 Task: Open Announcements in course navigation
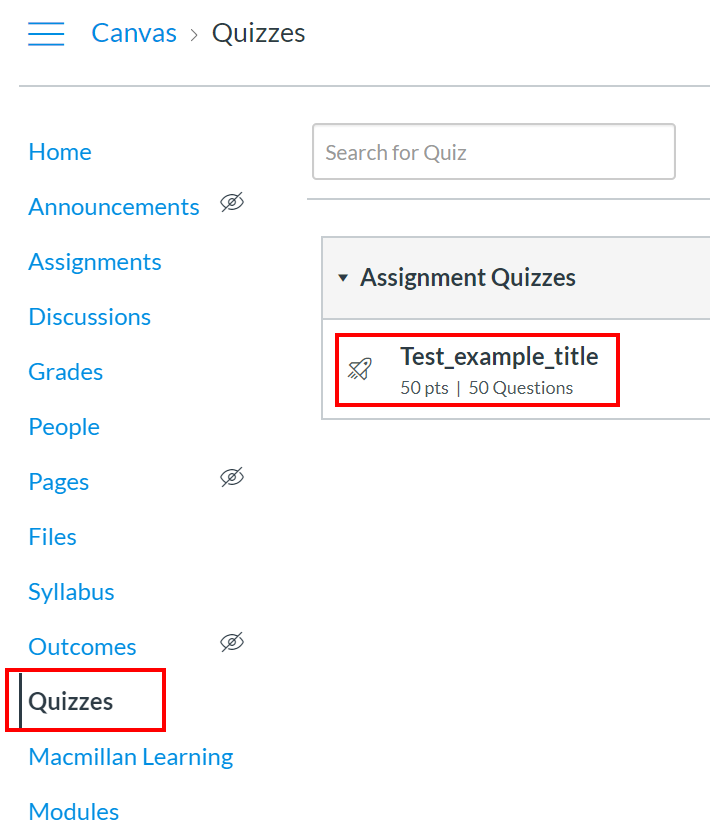114,207
